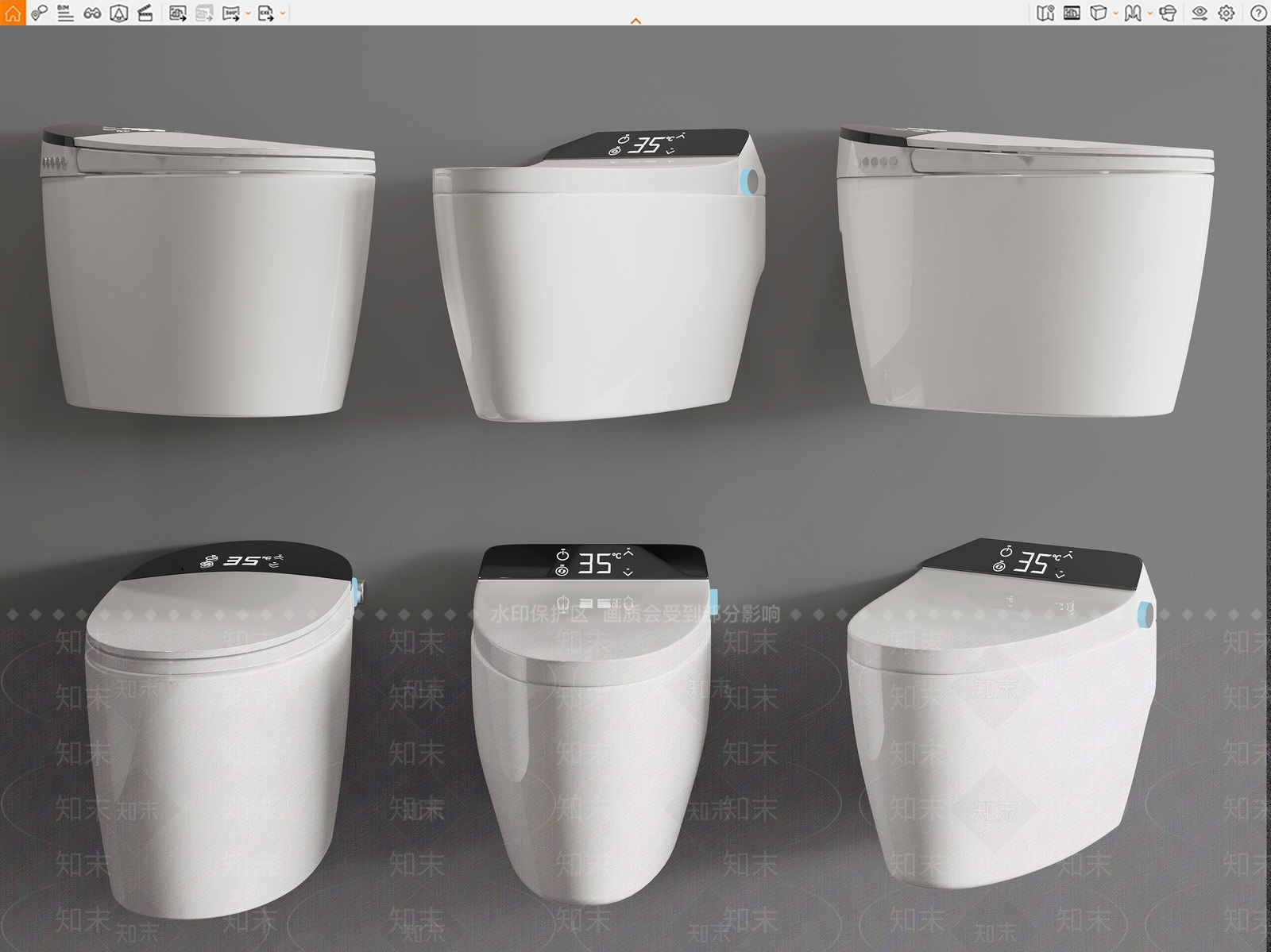Image resolution: width=1271 pixels, height=952 pixels.
Task: Open the shield presentation mode icon
Action: pos(119,13)
